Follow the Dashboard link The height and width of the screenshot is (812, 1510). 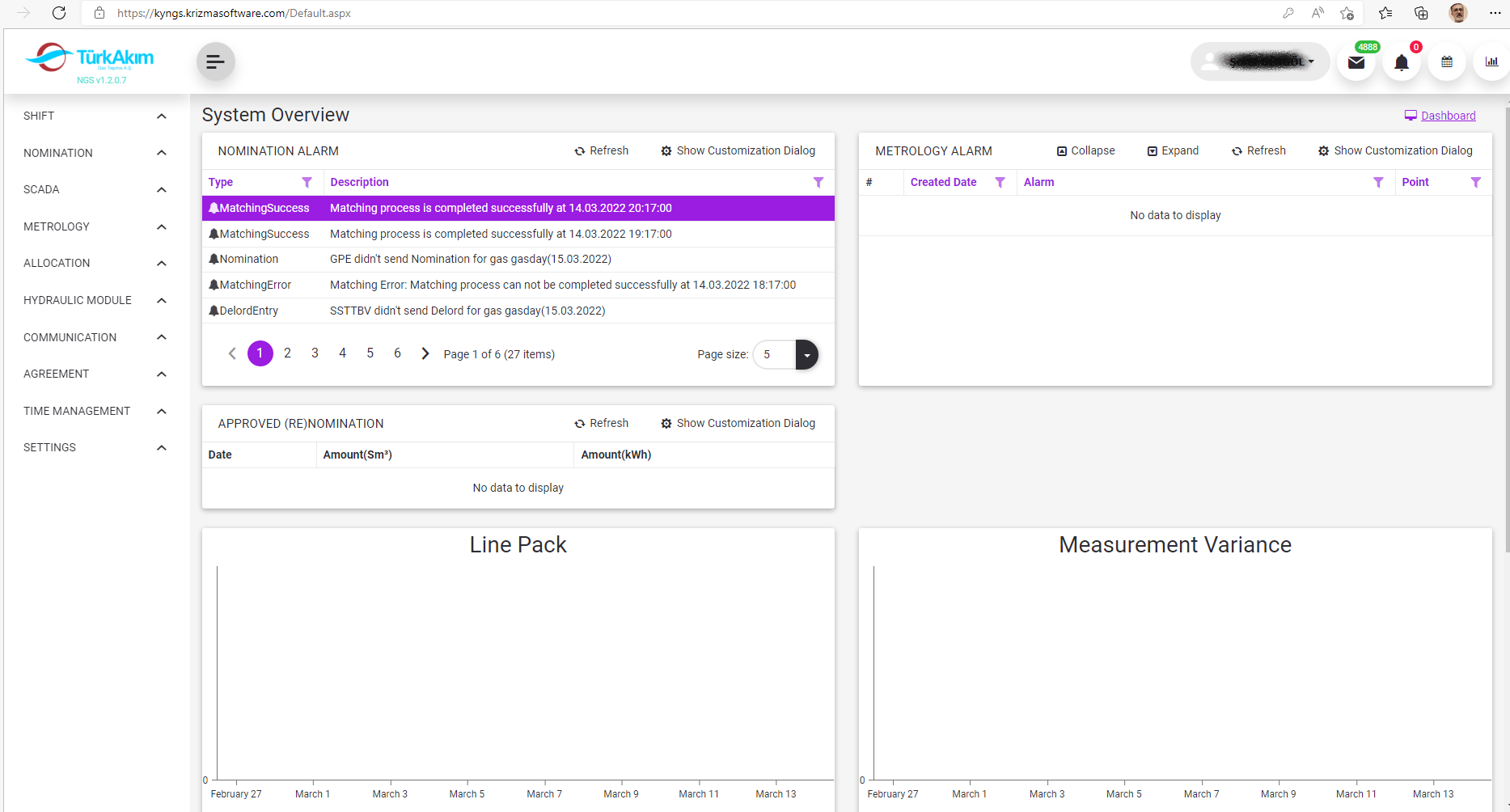1448,116
